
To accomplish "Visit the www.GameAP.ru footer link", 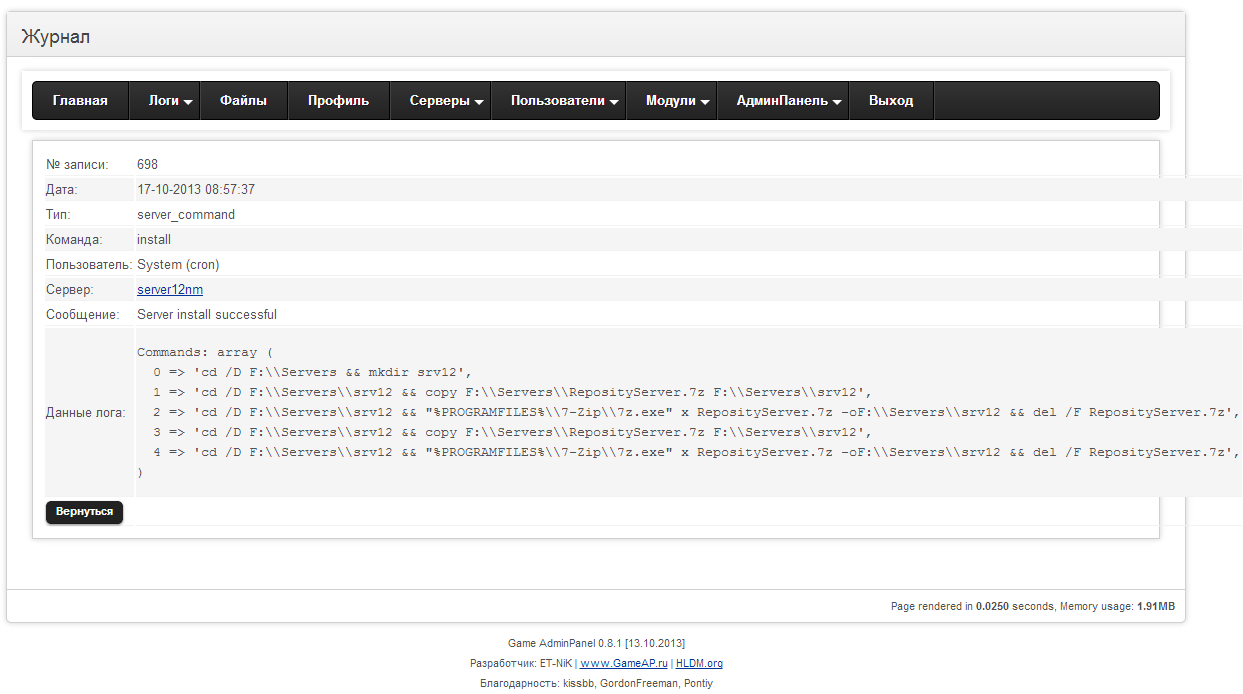I will [x=624, y=663].
